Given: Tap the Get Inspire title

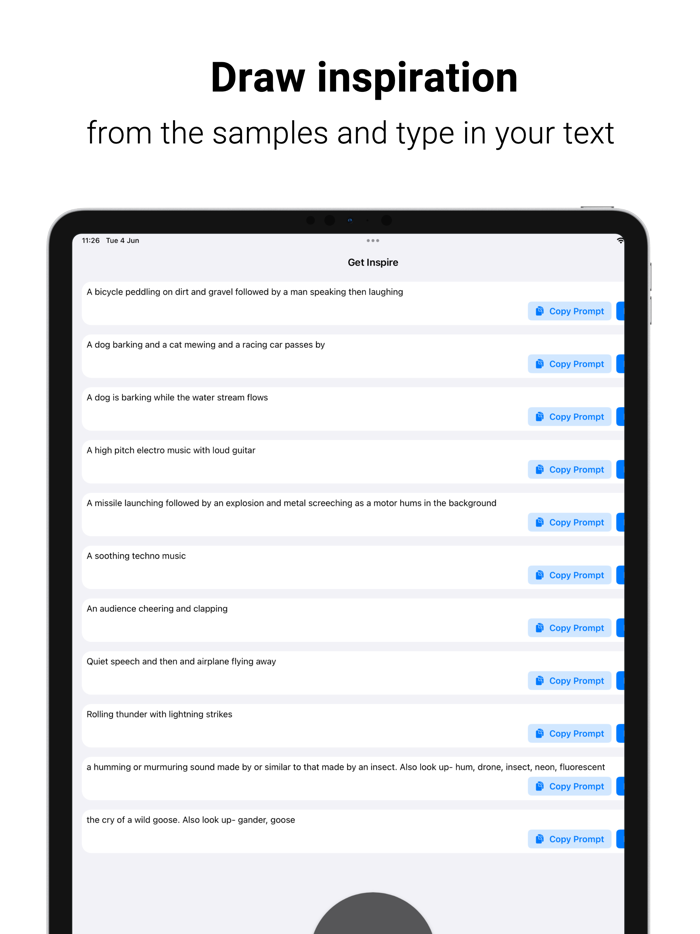Looking at the screenshot, I should (373, 262).
